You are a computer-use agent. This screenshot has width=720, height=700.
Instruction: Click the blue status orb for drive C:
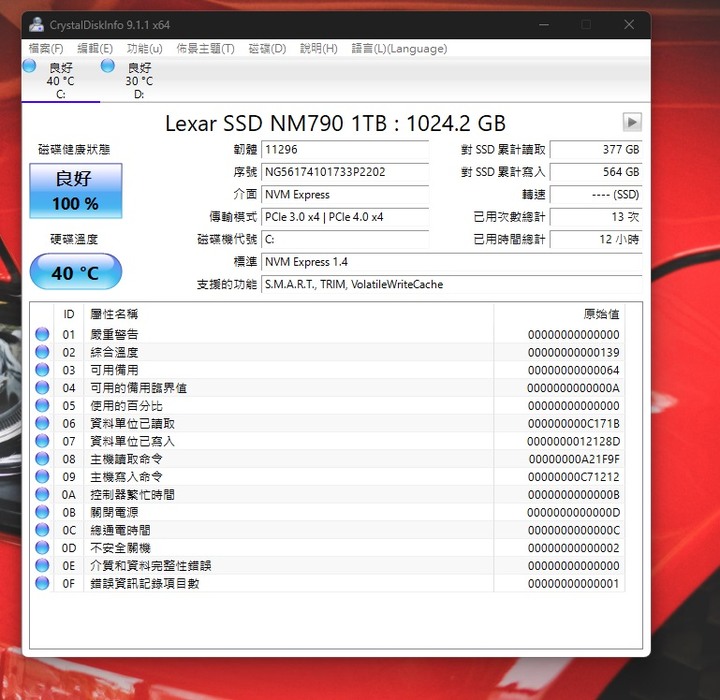click(x=29, y=66)
